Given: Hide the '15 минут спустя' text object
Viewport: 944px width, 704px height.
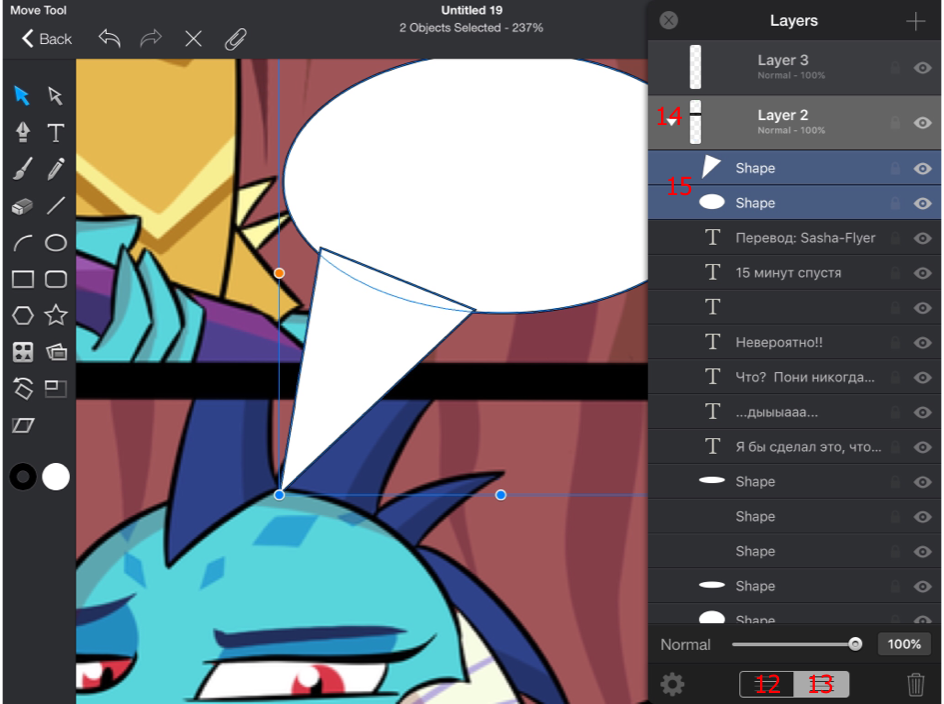Looking at the screenshot, I should pyautogui.click(x=922, y=273).
